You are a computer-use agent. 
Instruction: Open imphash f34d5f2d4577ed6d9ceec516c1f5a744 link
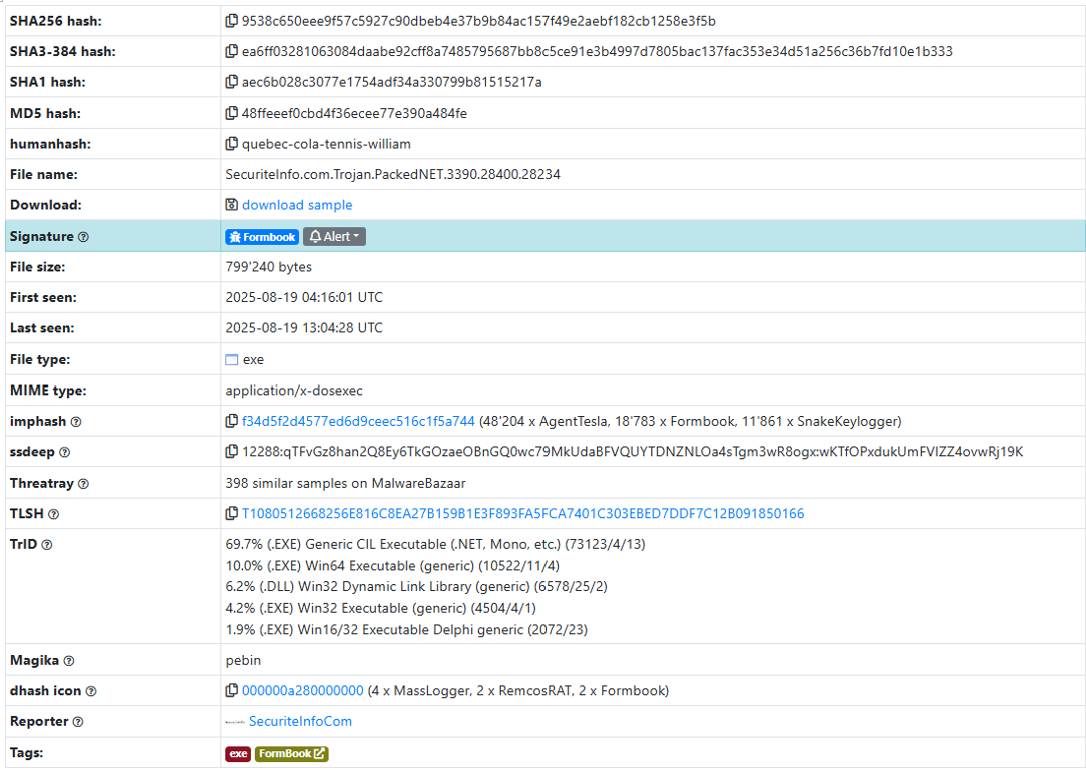click(x=358, y=422)
